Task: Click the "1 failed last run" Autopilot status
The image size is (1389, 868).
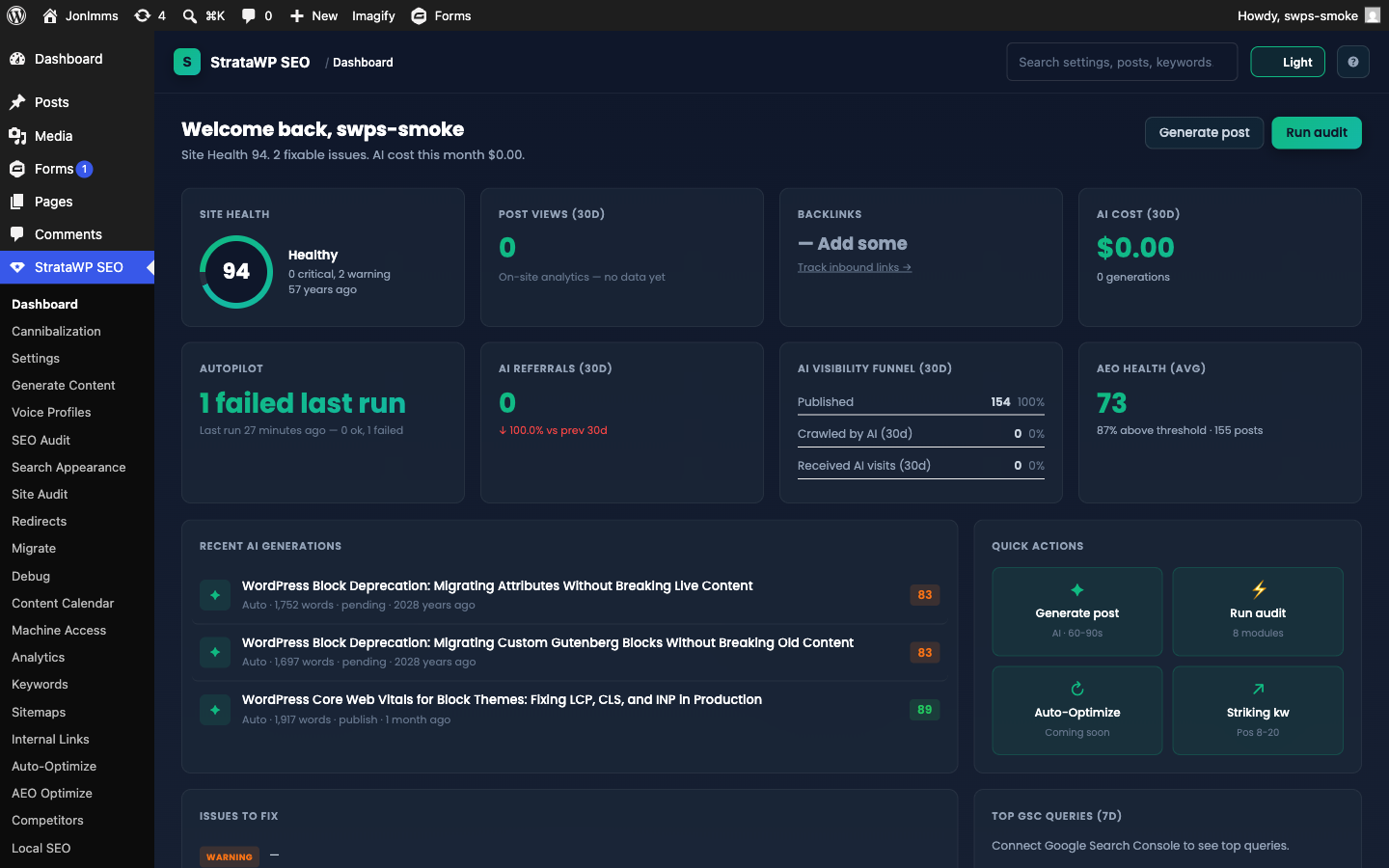Action: [303, 403]
